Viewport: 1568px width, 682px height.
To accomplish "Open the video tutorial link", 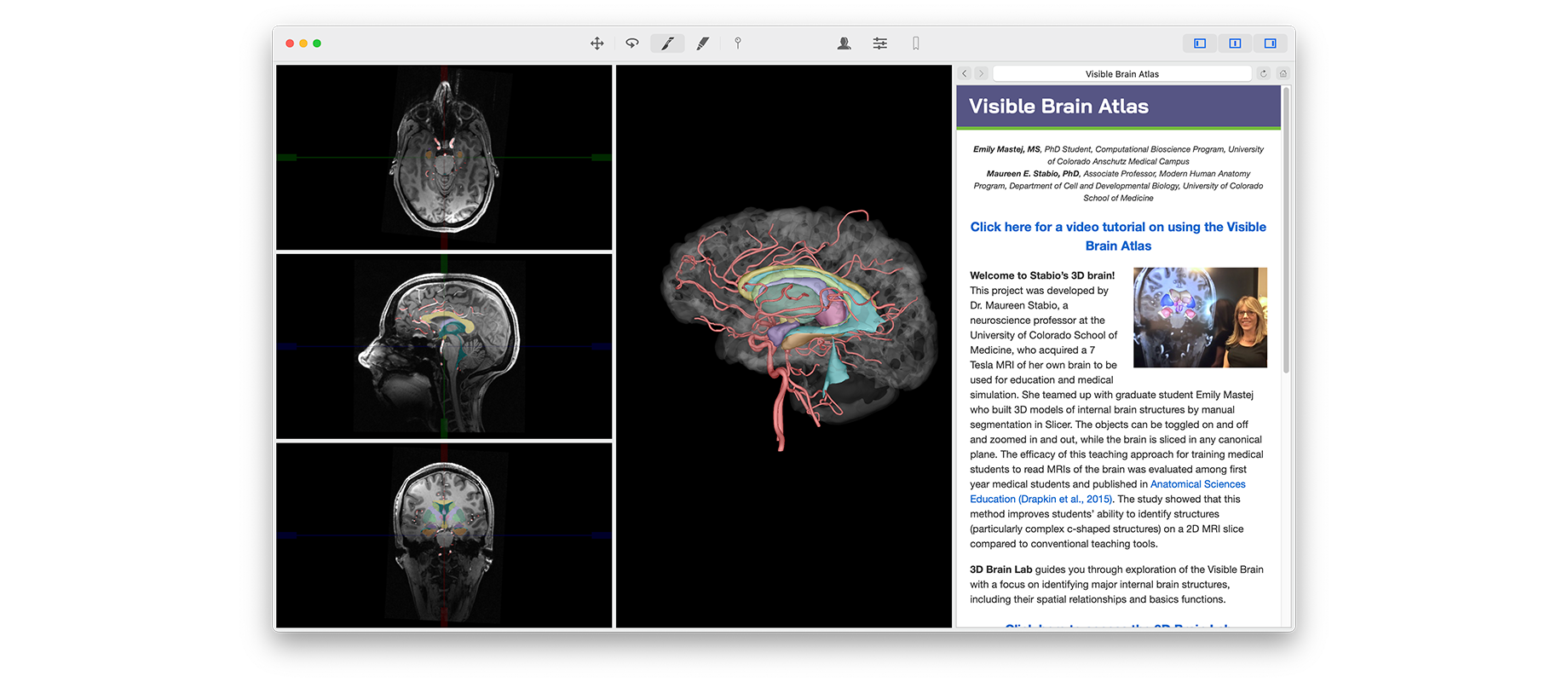I will (1118, 236).
